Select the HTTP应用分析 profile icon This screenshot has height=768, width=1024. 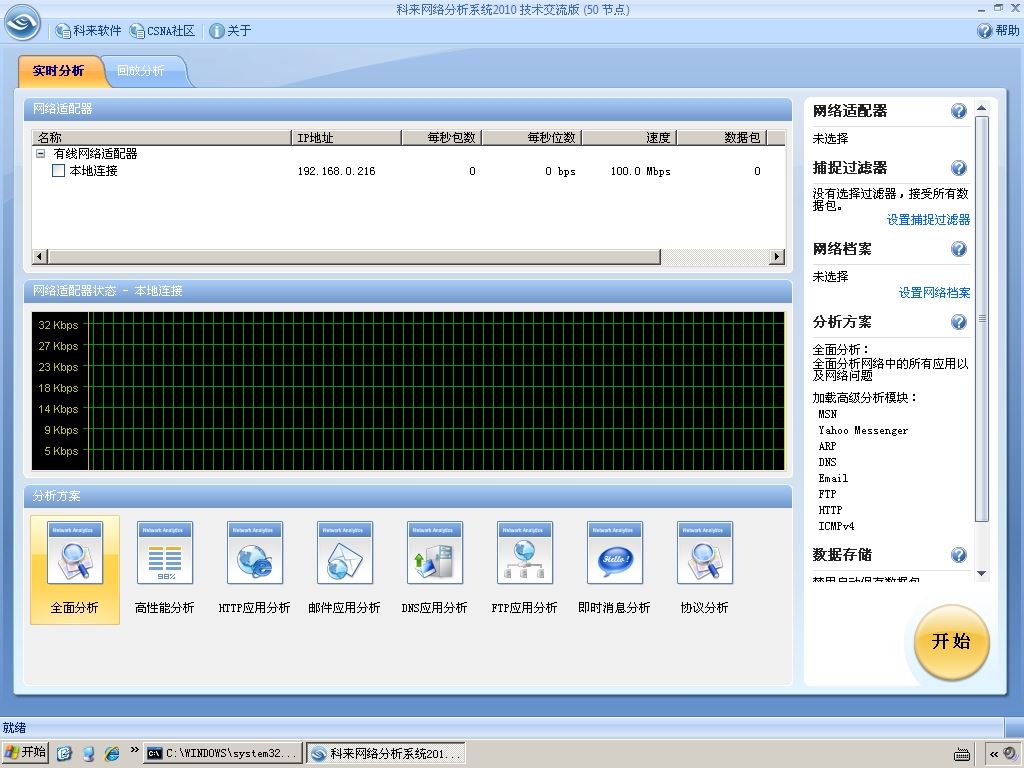click(255, 569)
